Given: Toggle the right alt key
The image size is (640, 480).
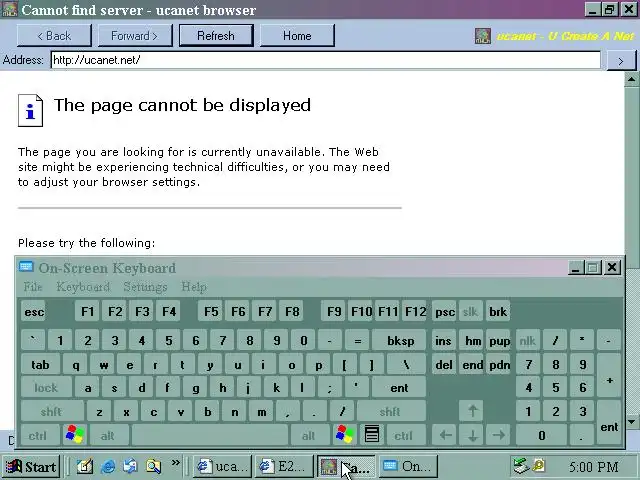Looking at the screenshot, I should [x=309, y=436].
